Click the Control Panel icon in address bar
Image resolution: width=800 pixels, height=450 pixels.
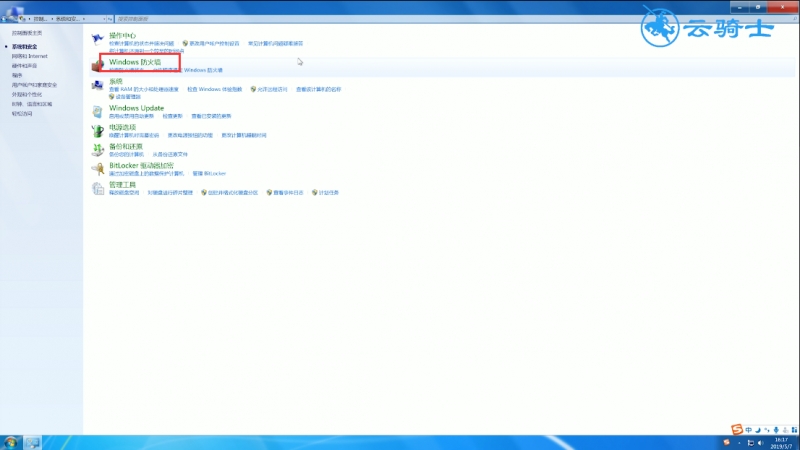(22, 19)
